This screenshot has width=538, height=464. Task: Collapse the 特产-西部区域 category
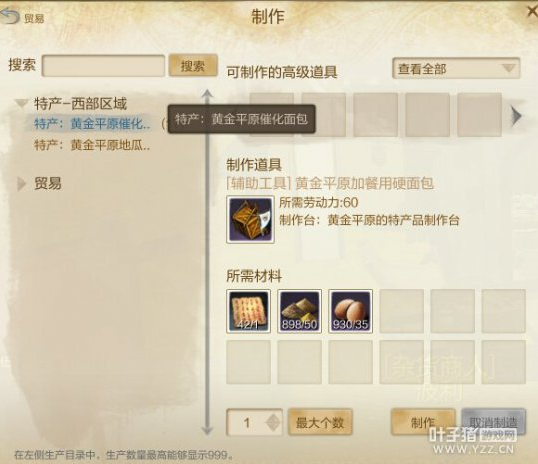pyautogui.click(x=22, y=103)
